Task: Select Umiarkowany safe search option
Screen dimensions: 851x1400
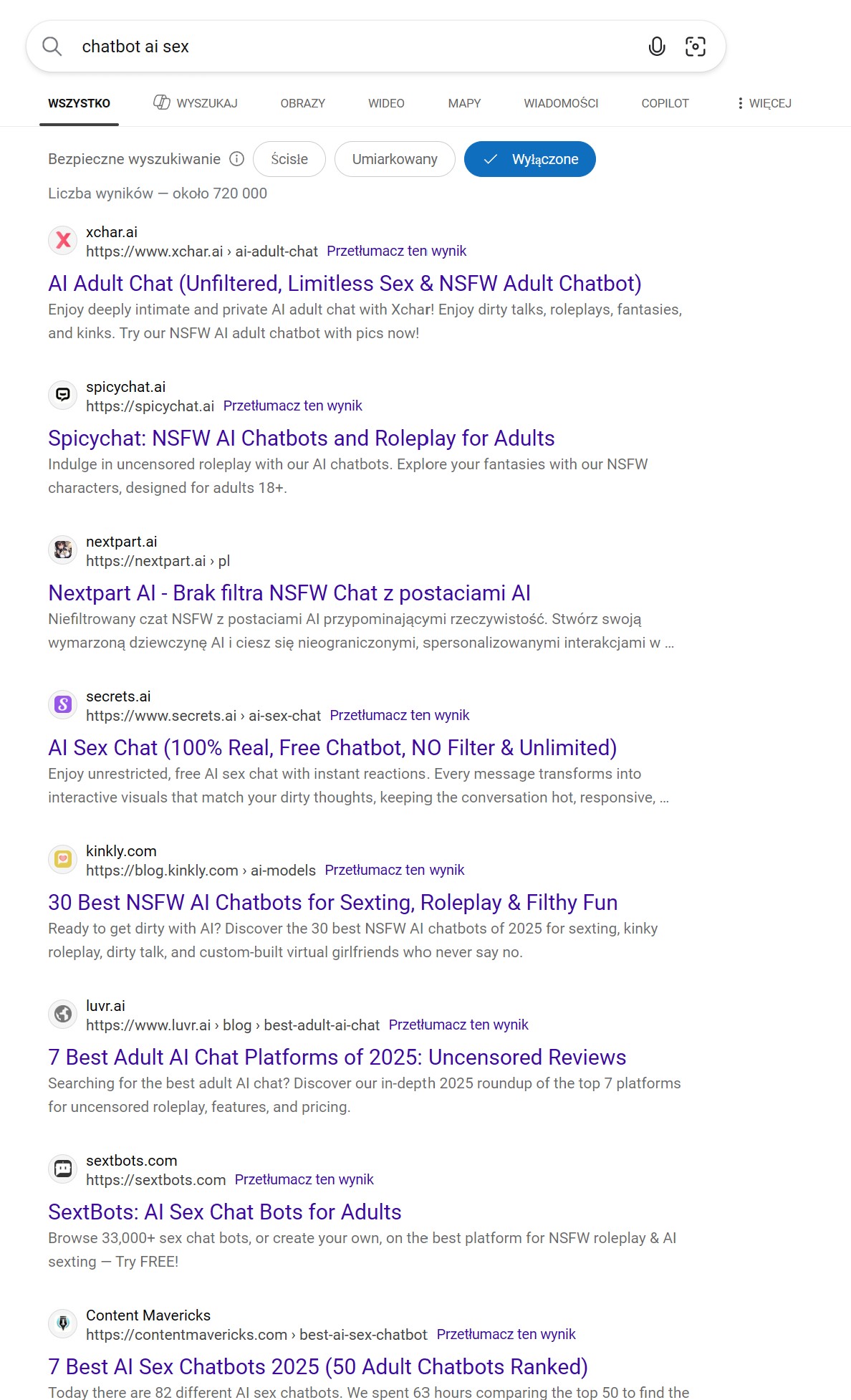Action: pos(395,159)
